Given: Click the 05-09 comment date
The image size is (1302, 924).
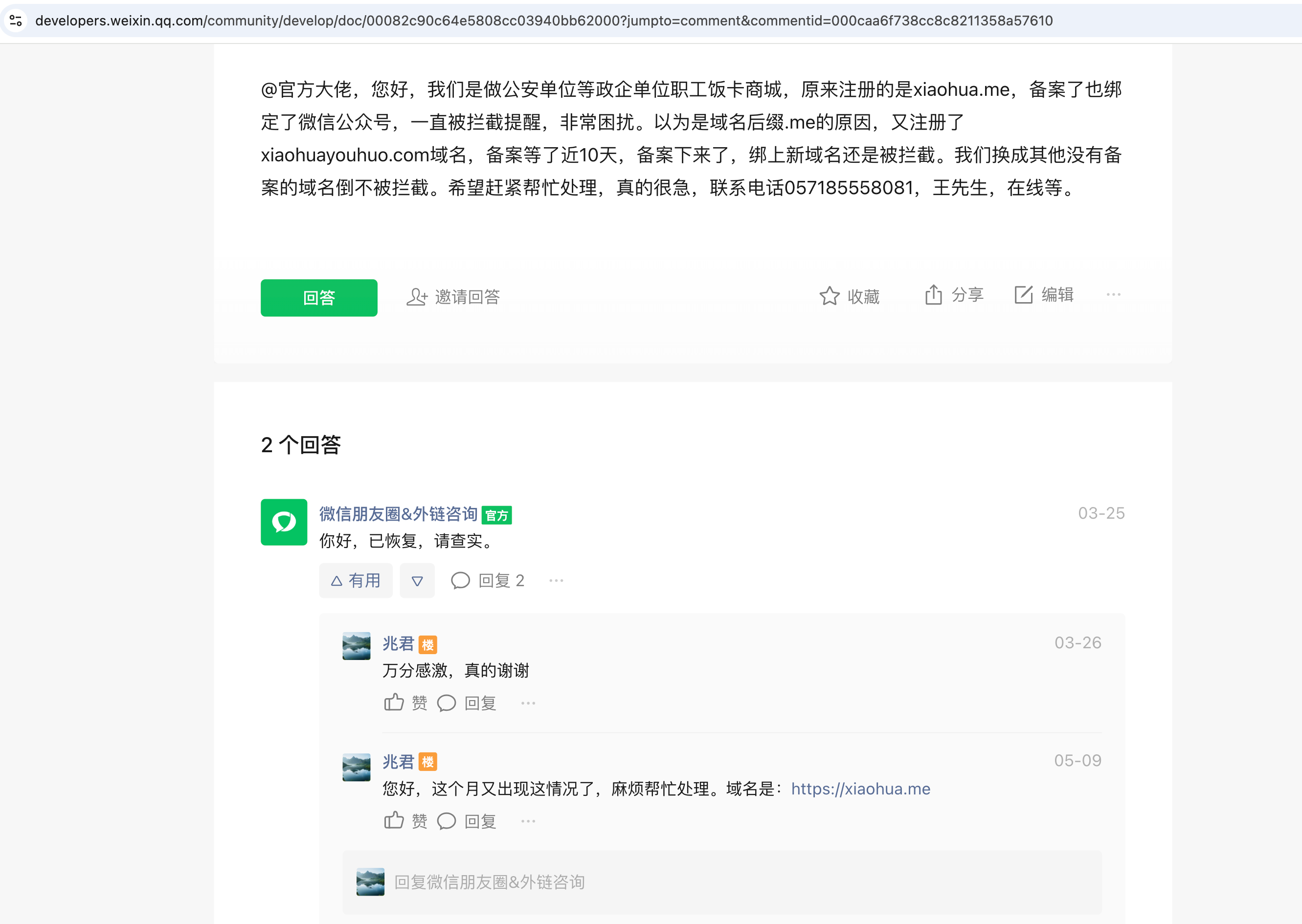Looking at the screenshot, I should 1078,760.
